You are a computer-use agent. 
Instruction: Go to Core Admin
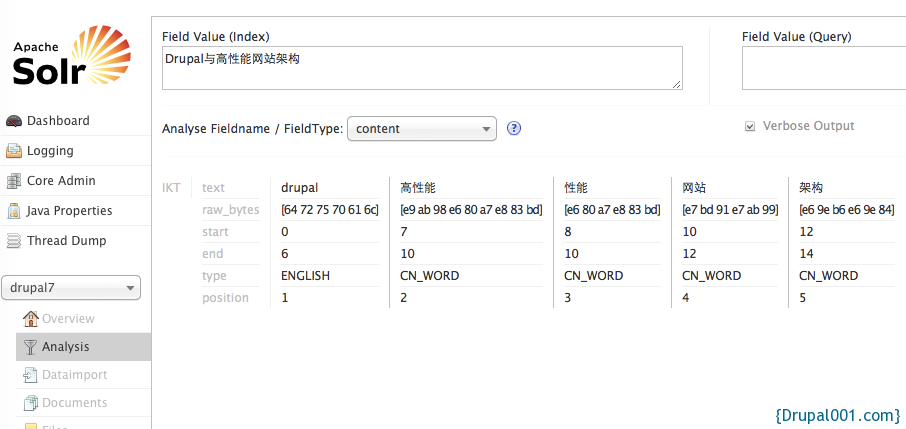coord(61,181)
